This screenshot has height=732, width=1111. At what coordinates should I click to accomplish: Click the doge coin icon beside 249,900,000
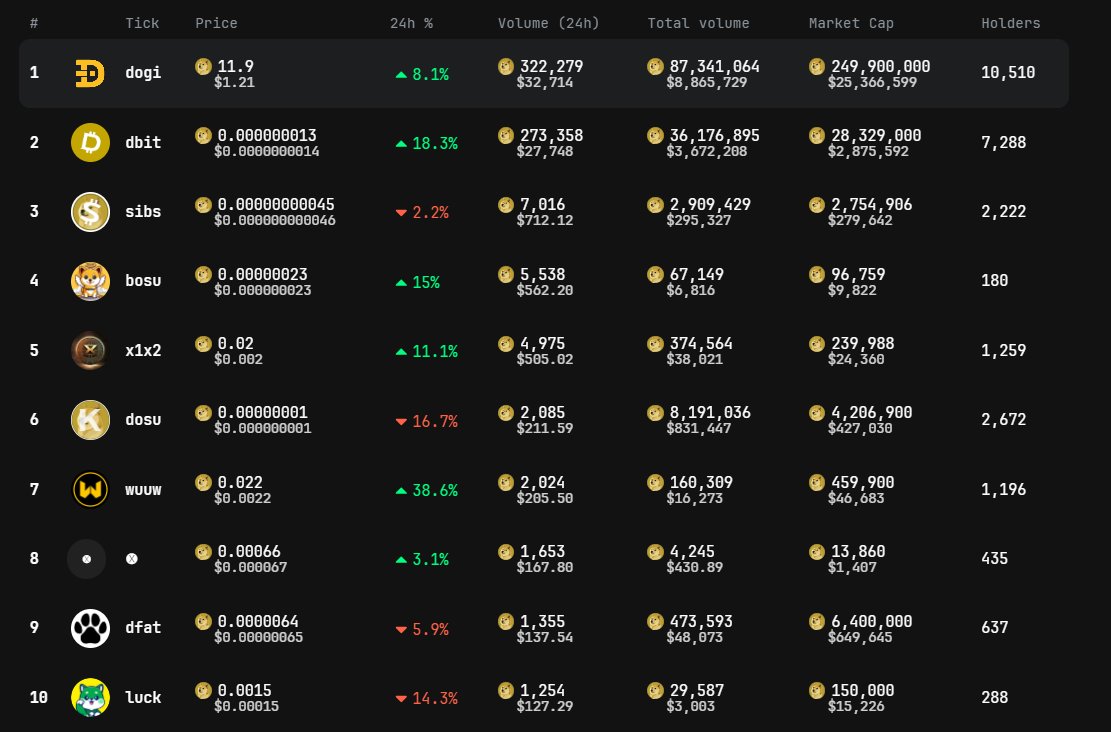click(817, 67)
